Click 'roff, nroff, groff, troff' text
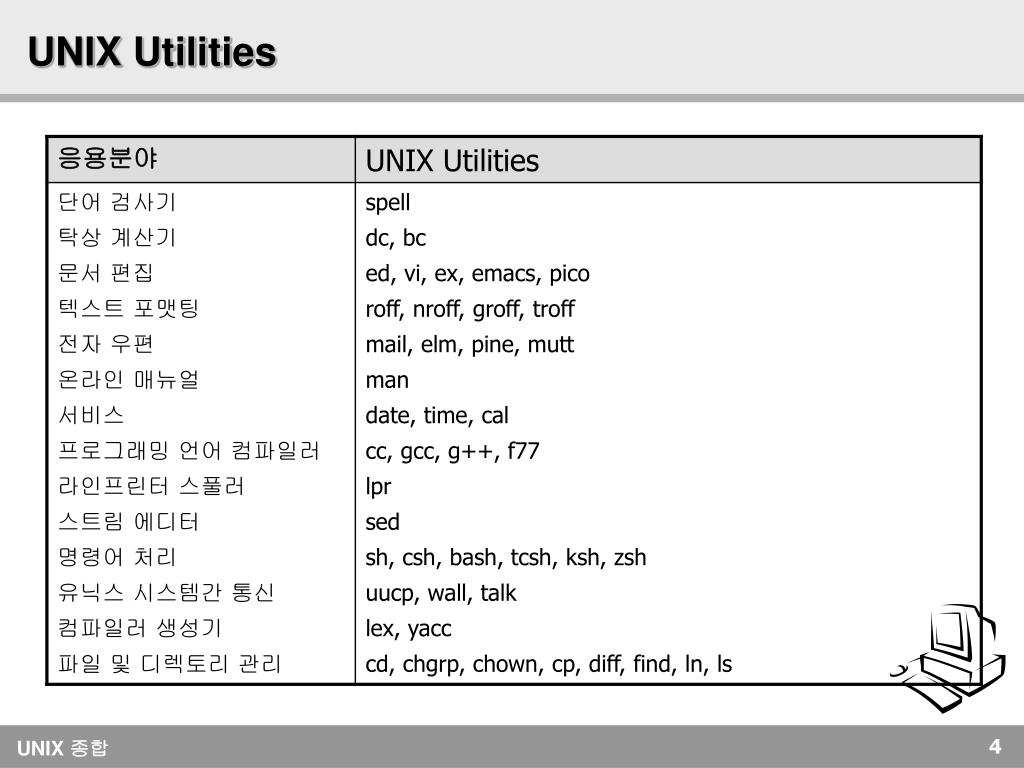1024x768 pixels. 470,309
